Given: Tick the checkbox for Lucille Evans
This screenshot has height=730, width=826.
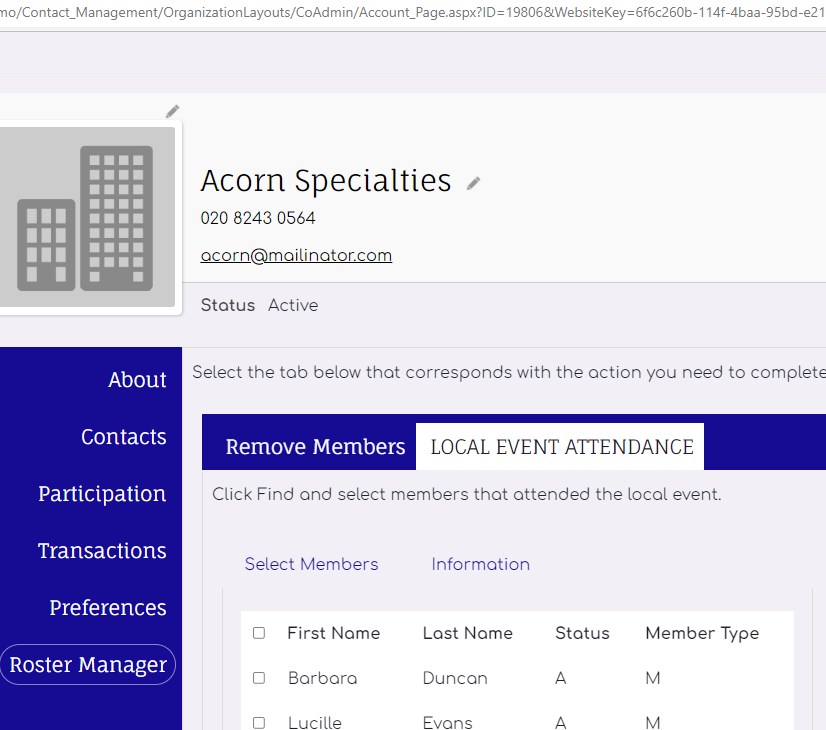Looking at the screenshot, I should (x=259, y=722).
